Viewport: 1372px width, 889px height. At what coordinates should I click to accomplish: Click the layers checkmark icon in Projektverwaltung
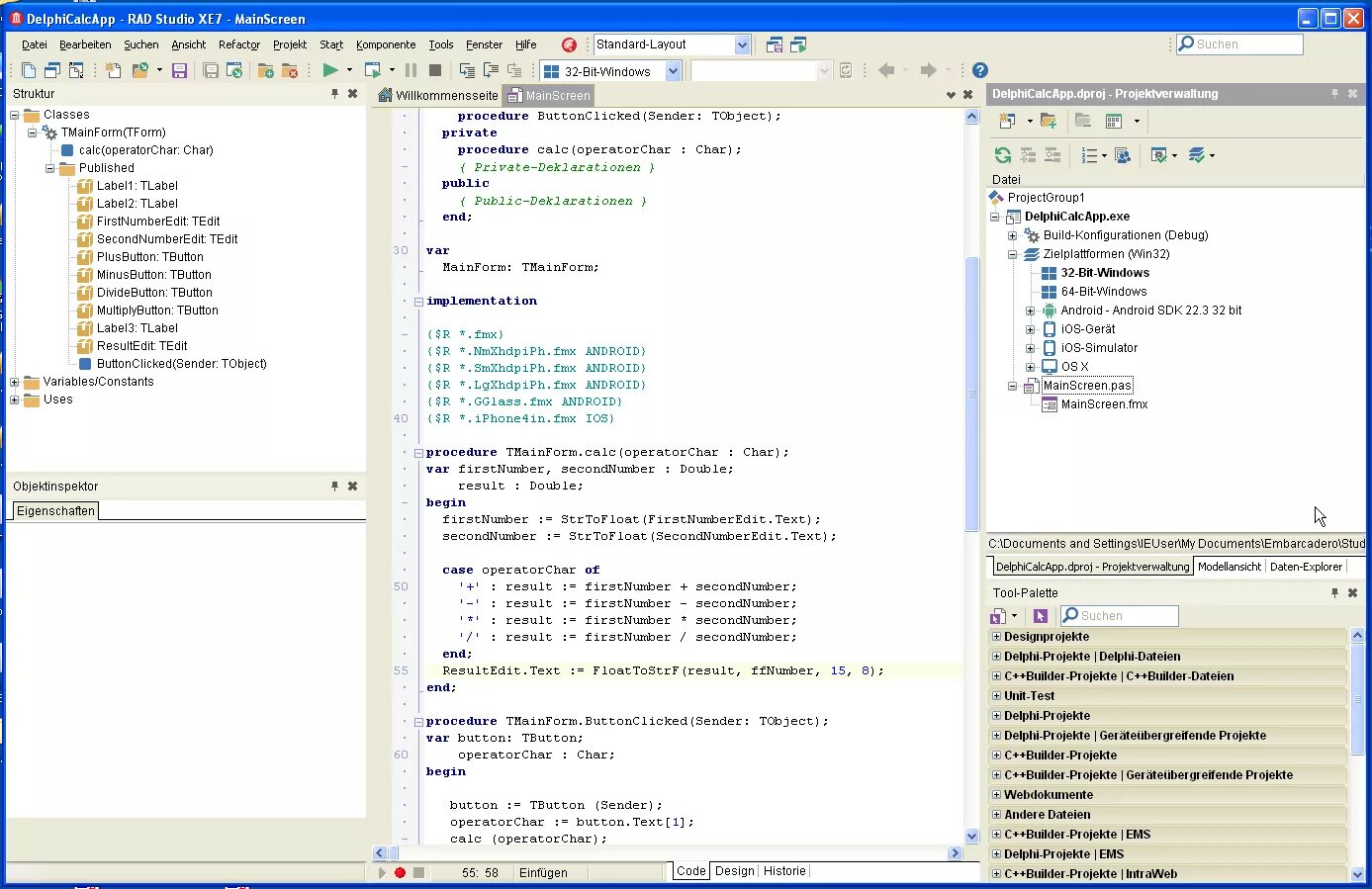[1197, 155]
